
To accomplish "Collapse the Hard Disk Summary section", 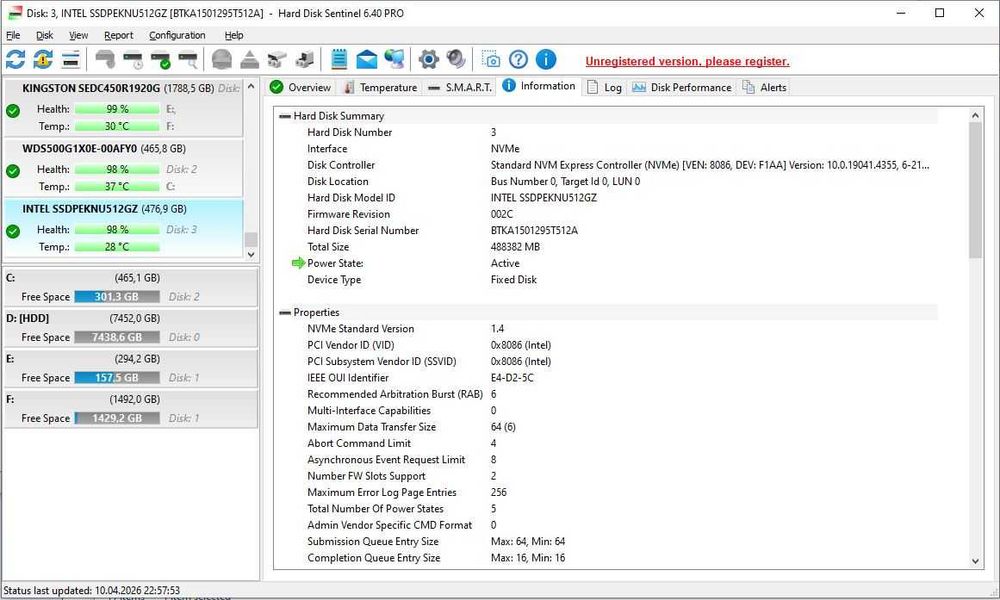I will click(x=284, y=116).
